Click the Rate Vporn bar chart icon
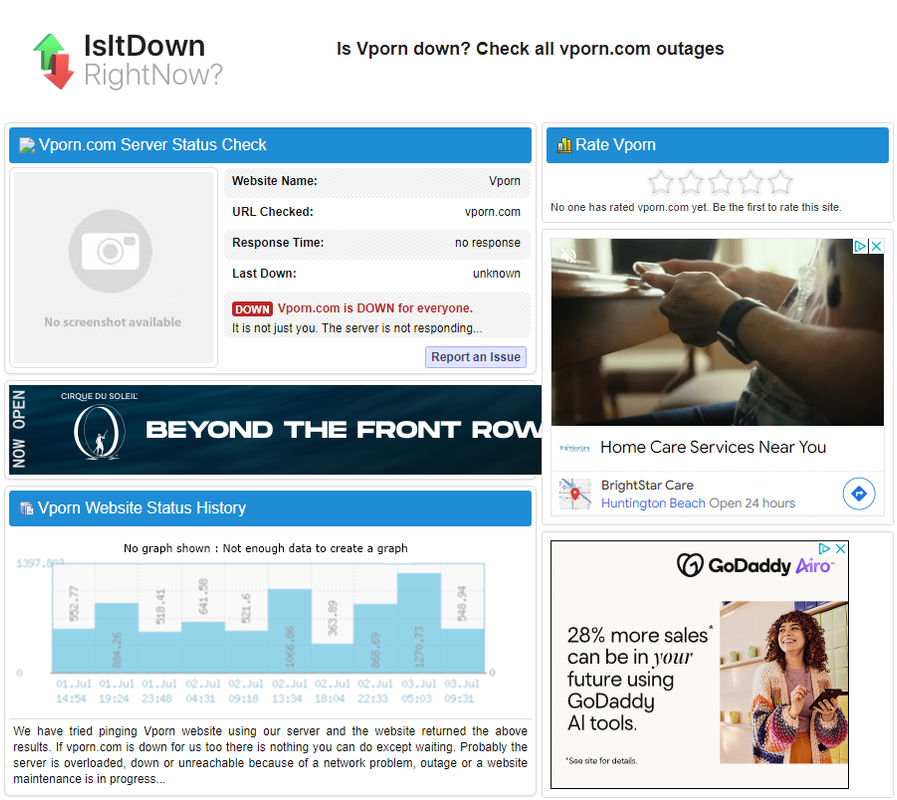Viewport: 897px width, 800px height. click(564, 145)
